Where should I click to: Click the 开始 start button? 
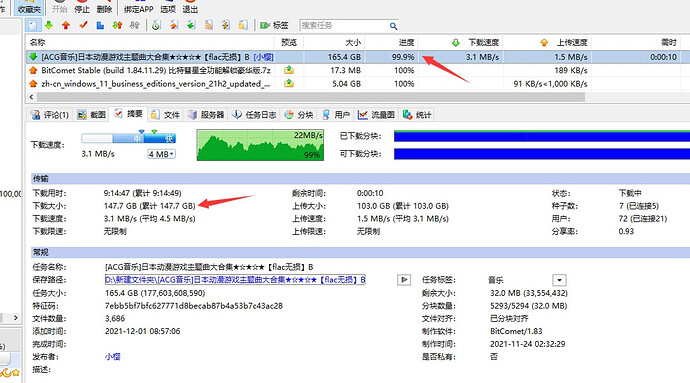pos(59,7)
